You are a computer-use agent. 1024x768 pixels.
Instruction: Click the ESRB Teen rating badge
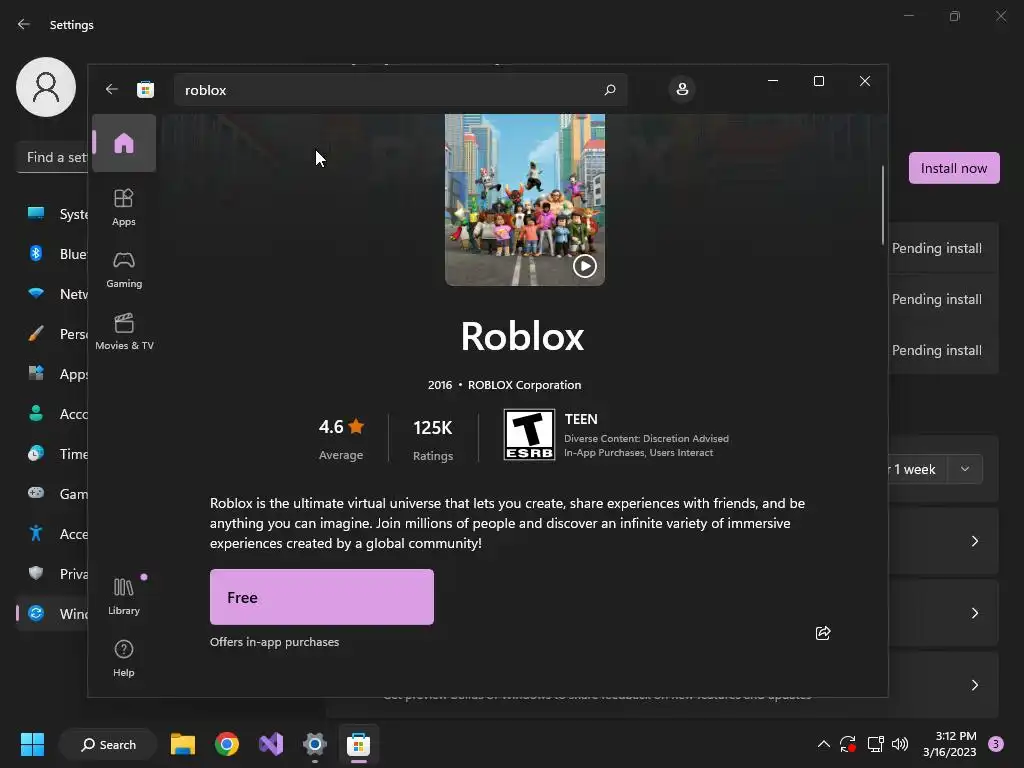[529, 434]
